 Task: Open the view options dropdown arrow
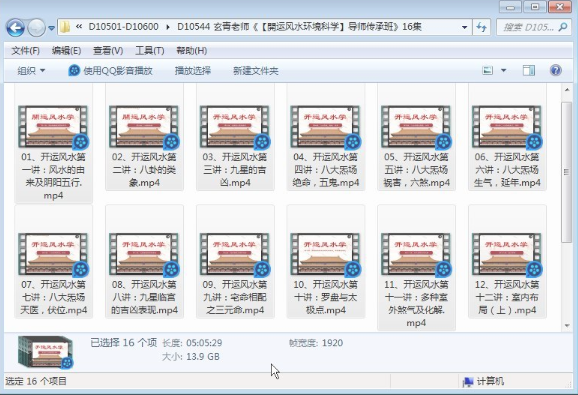(x=503, y=70)
